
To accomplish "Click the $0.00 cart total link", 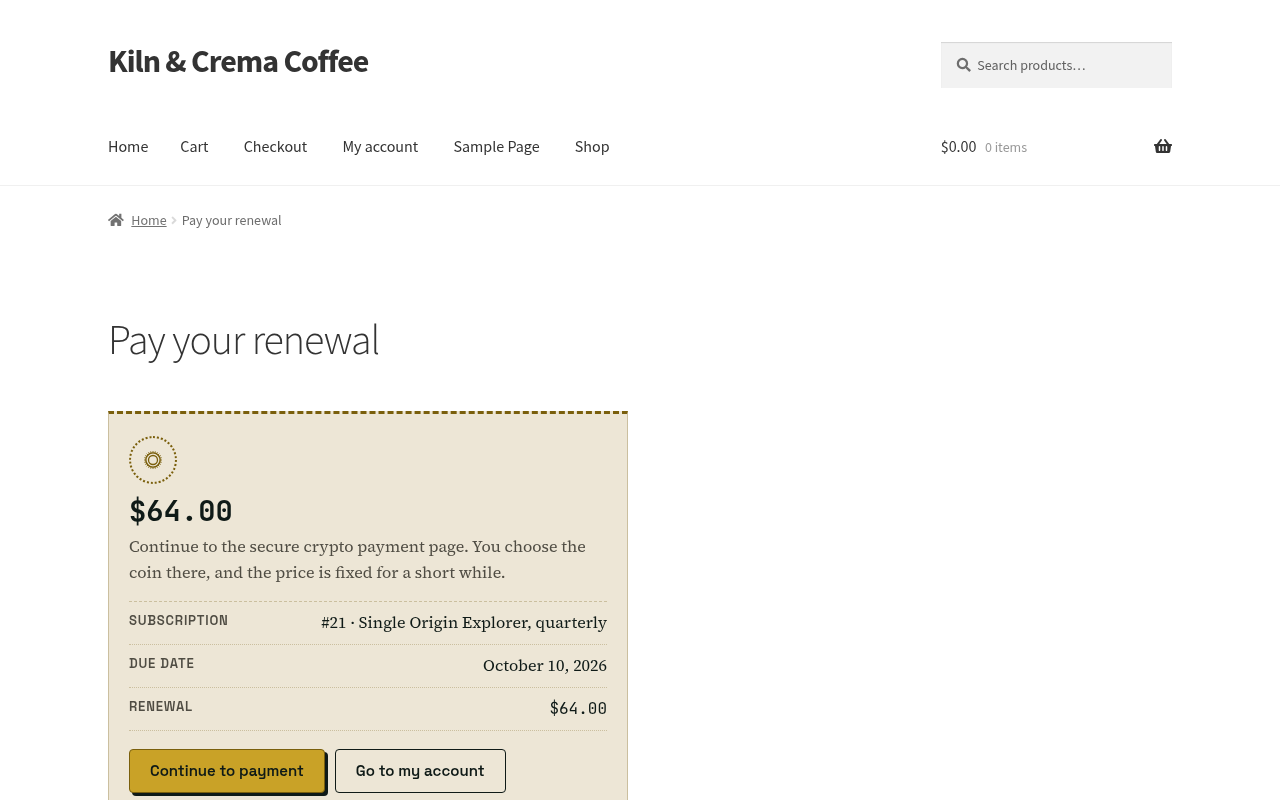I will click(x=958, y=147).
